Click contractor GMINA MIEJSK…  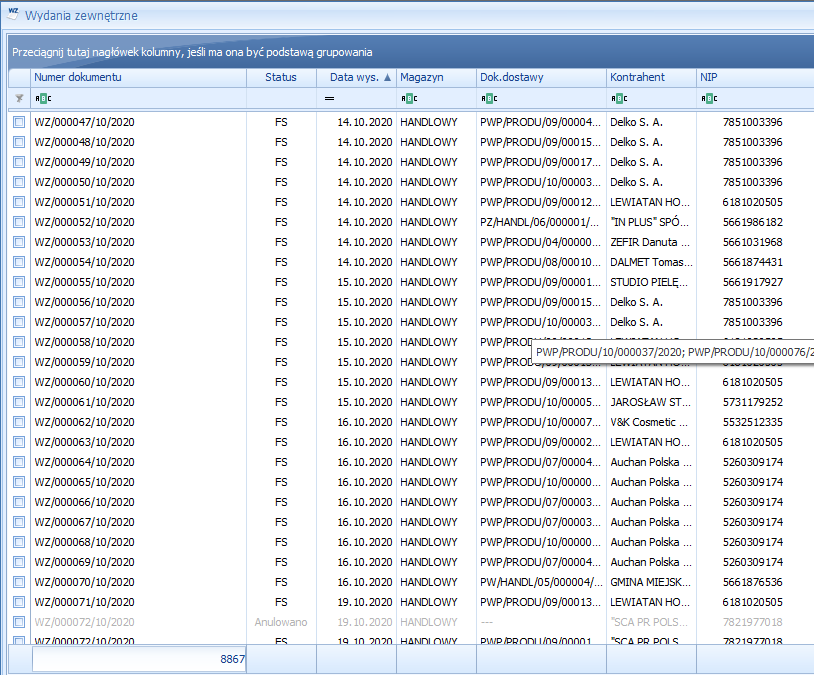(650, 582)
